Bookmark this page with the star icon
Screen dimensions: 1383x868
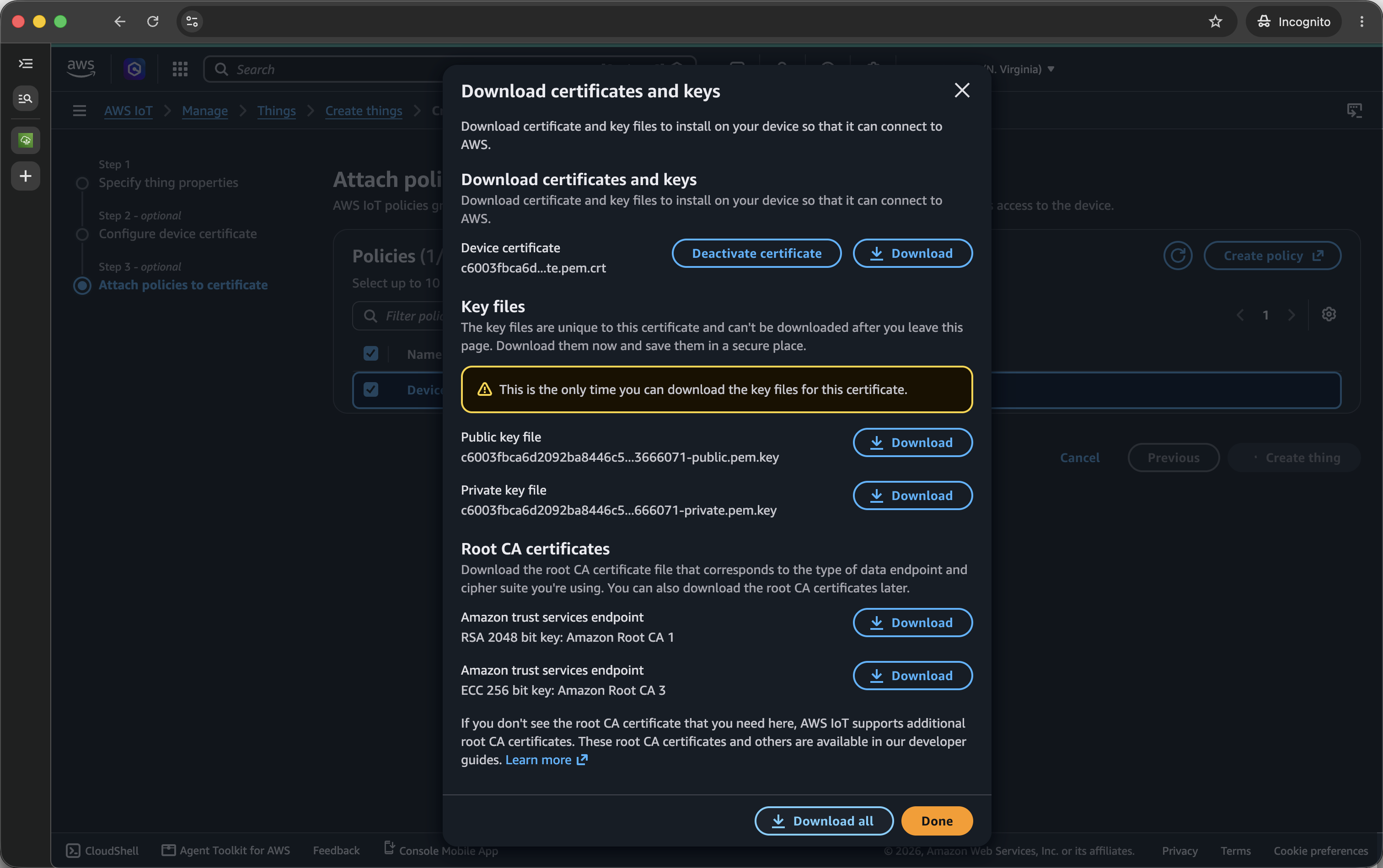(x=1215, y=21)
